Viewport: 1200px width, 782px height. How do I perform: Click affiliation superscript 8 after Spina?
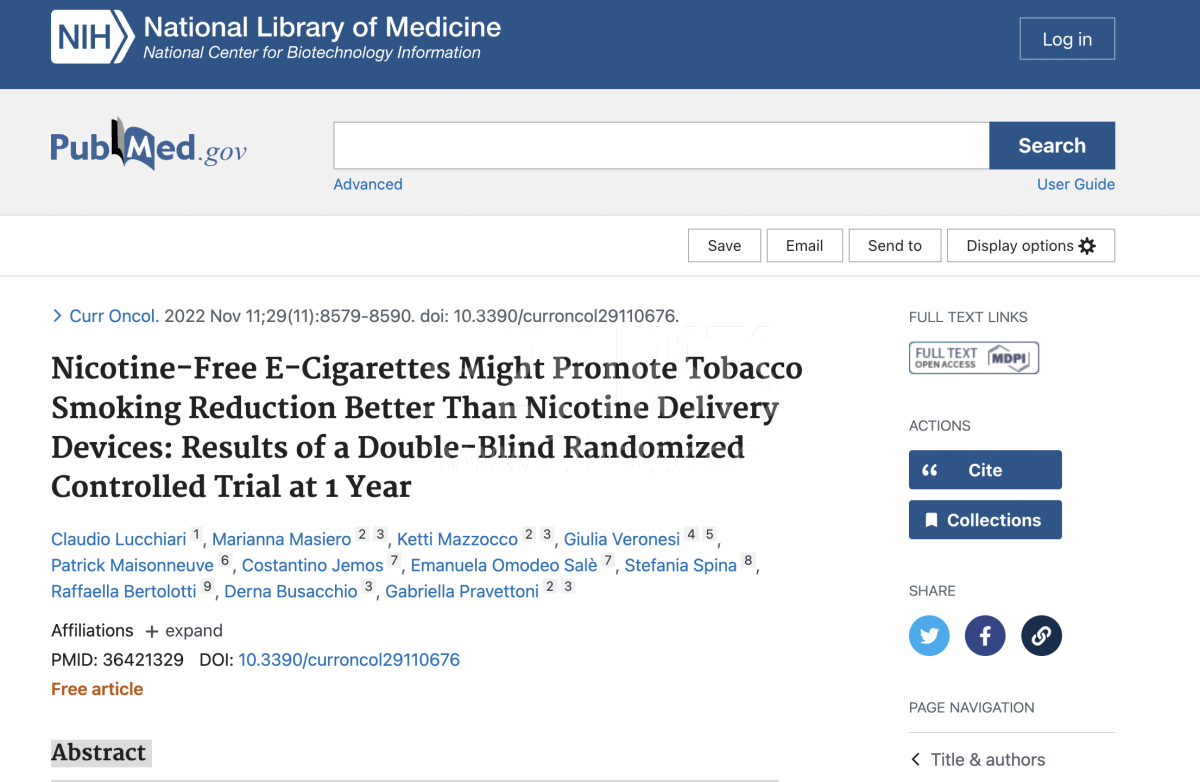pos(748,561)
